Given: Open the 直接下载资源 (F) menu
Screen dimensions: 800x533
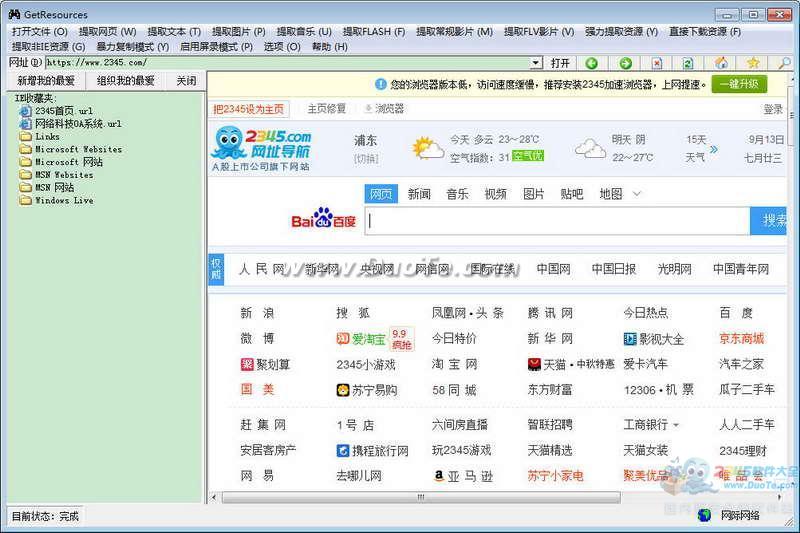Looking at the screenshot, I should (x=705, y=32).
